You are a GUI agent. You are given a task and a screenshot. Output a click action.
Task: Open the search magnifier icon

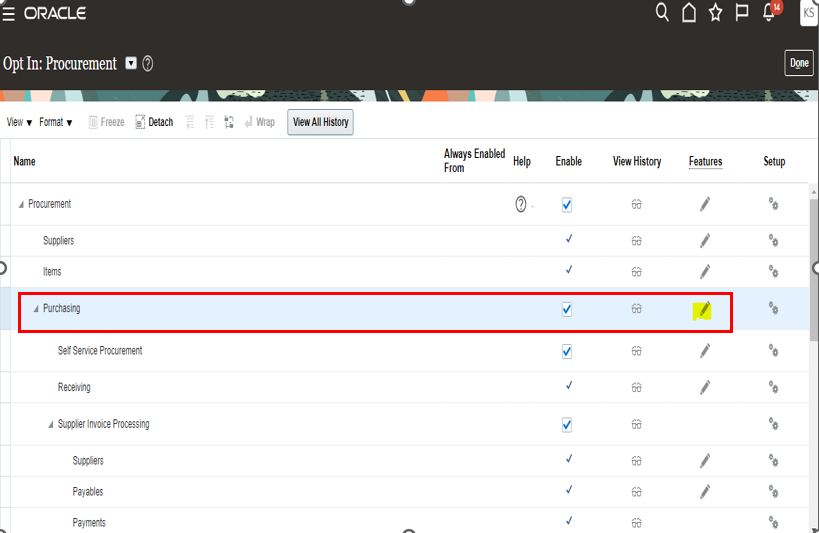tap(662, 12)
